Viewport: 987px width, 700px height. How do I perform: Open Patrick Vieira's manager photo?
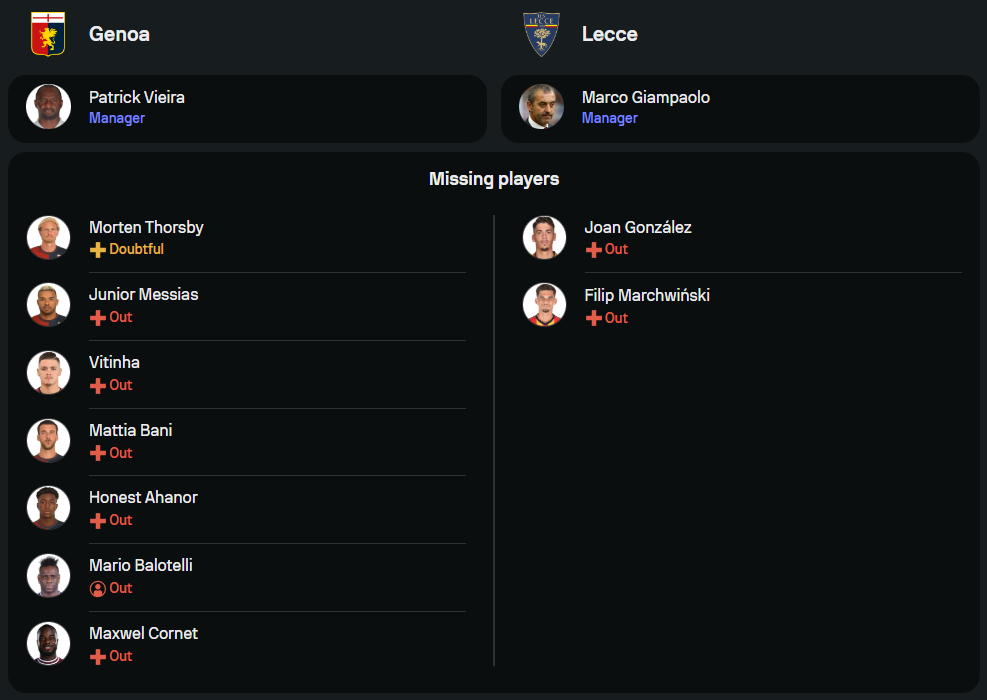tap(48, 107)
